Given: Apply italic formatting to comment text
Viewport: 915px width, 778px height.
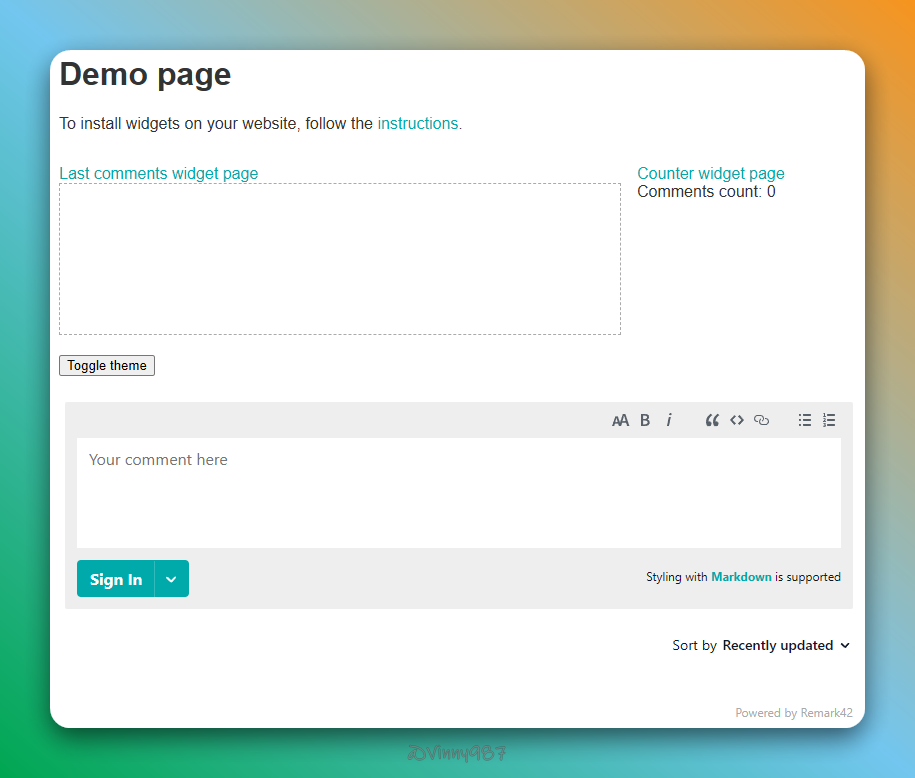Looking at the screenshot, I should [x=669, y=420].
